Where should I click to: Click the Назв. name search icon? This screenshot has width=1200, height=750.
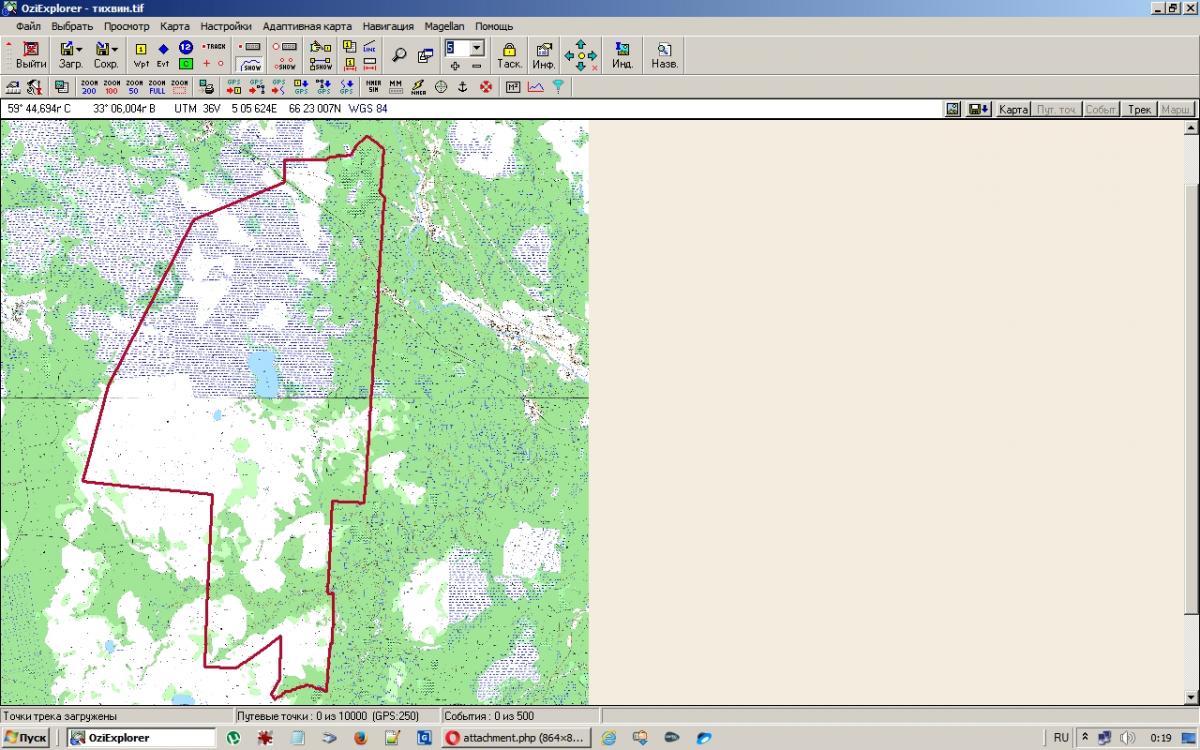click(664, 54)
